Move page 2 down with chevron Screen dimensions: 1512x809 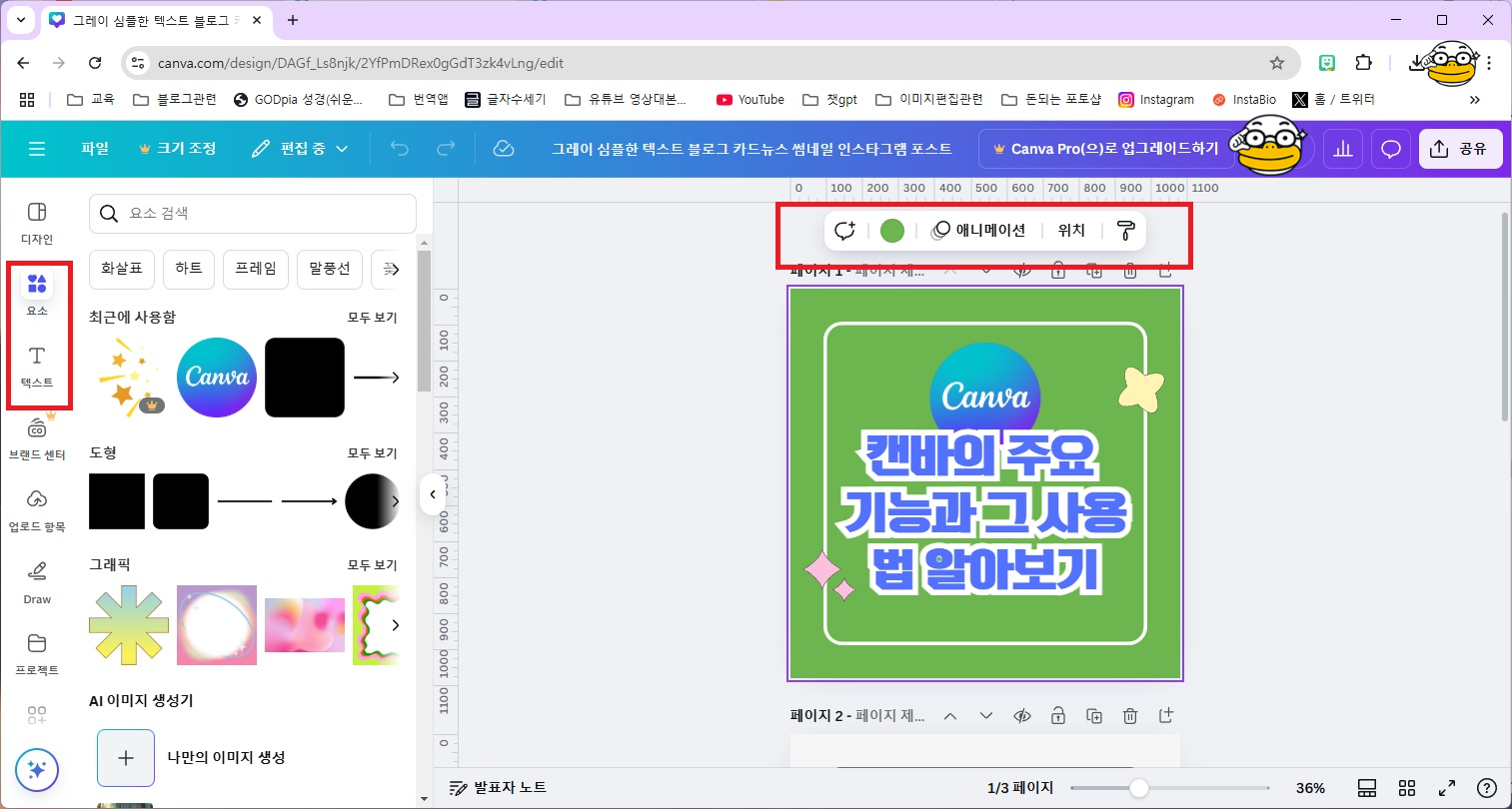tap(986, 716)
